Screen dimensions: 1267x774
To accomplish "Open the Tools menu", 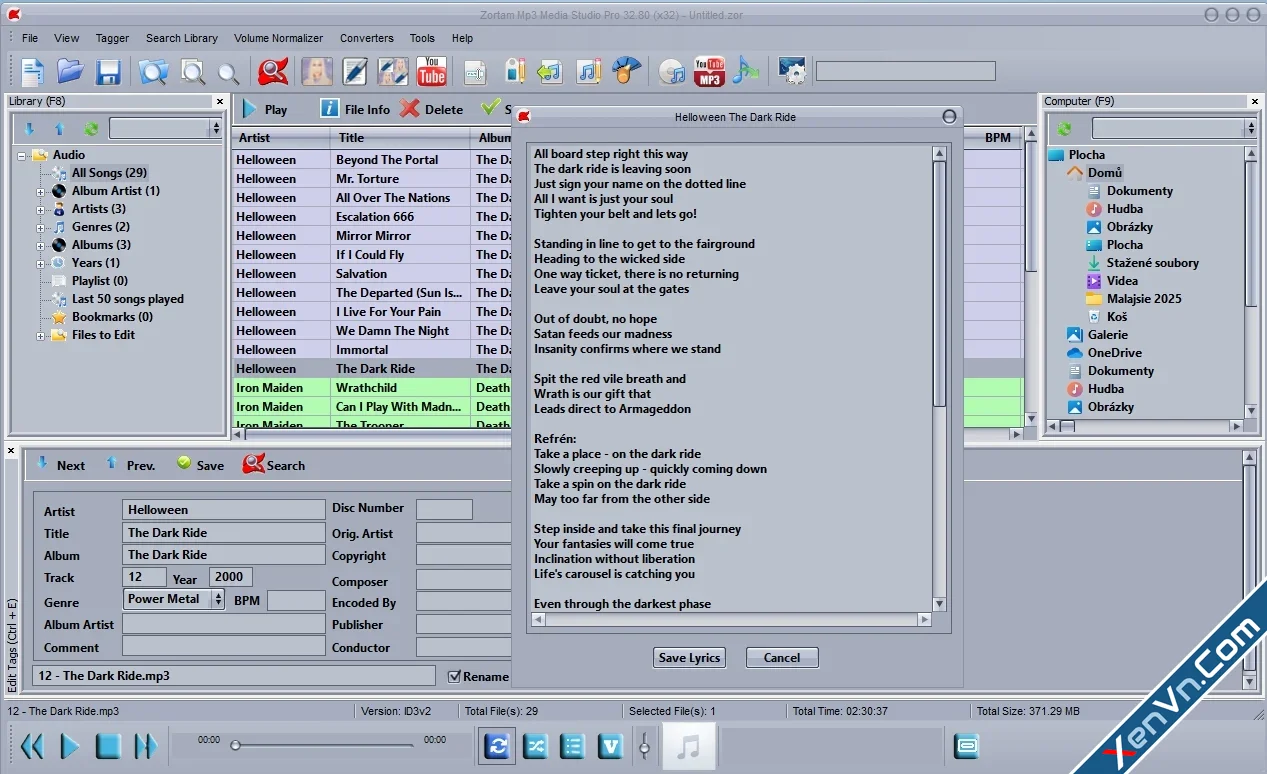I will coord(422,38).
